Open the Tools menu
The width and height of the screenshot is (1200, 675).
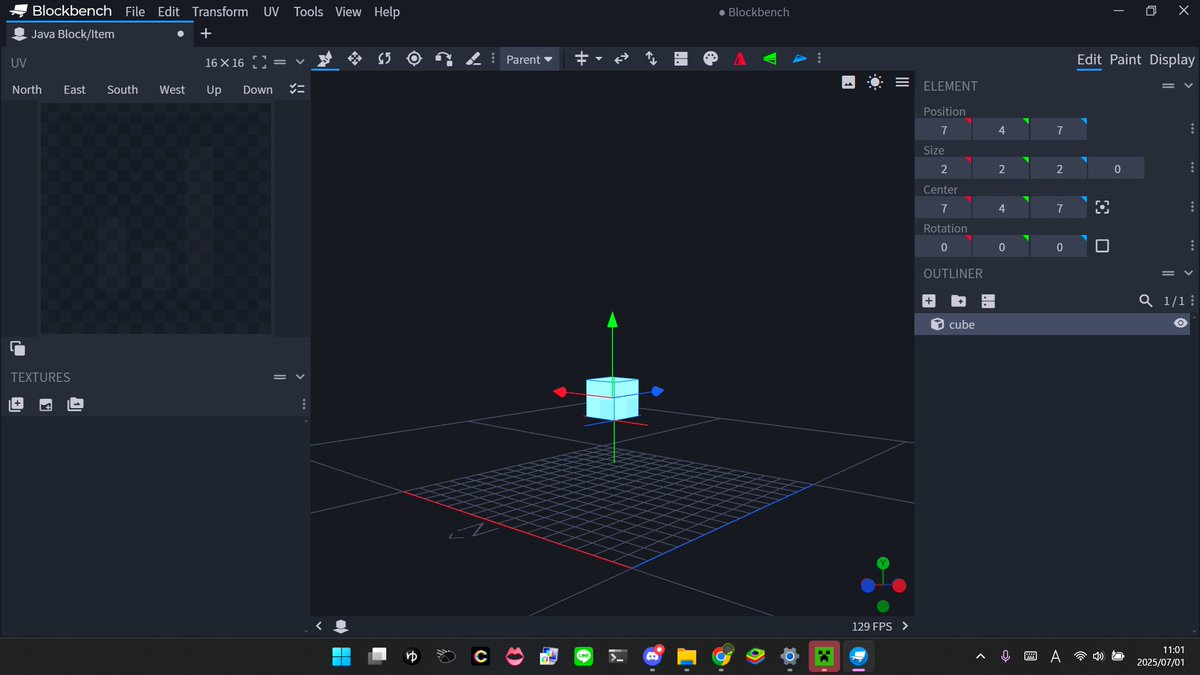tap(308, 12)
